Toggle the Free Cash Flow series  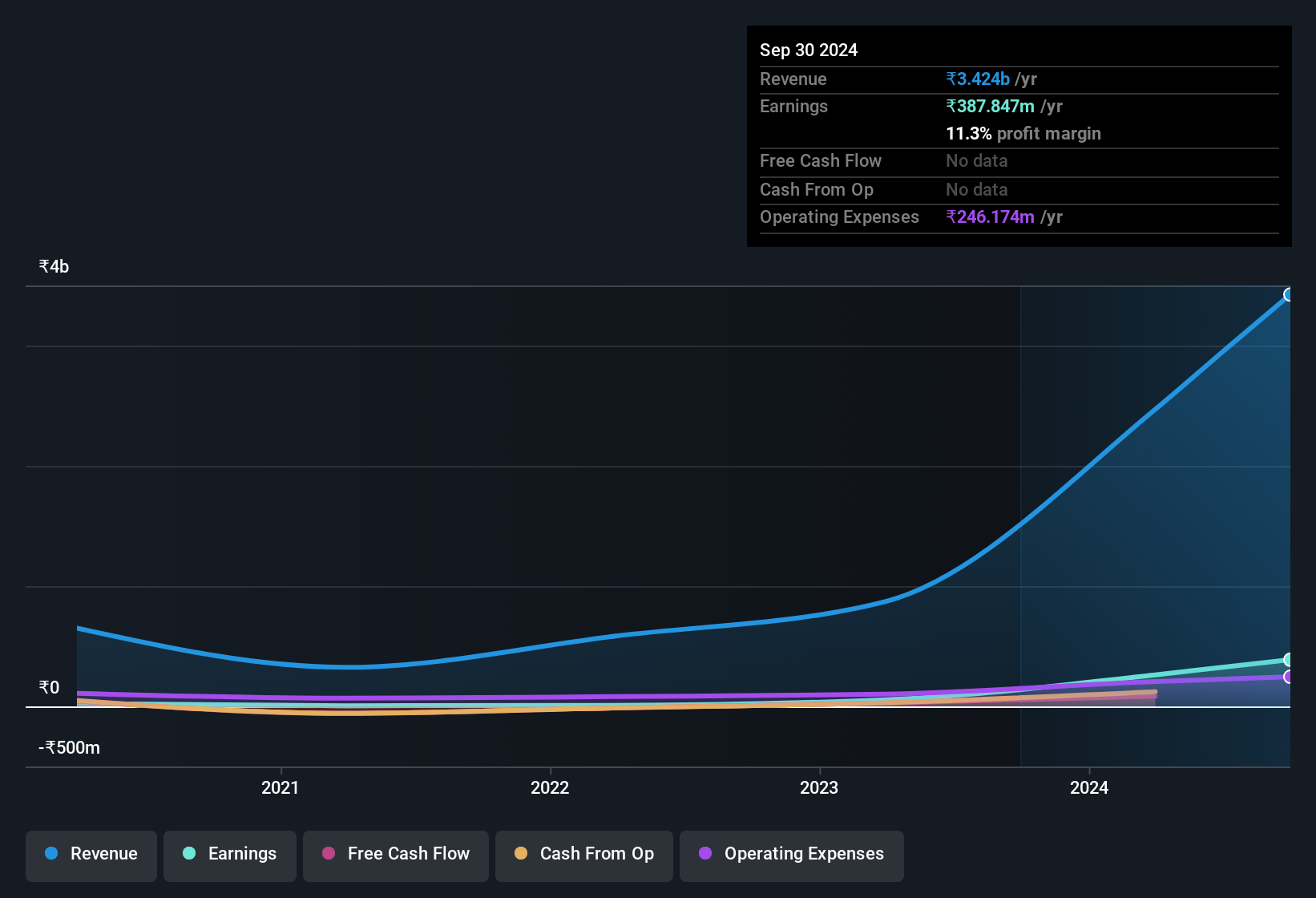[395, 855]
